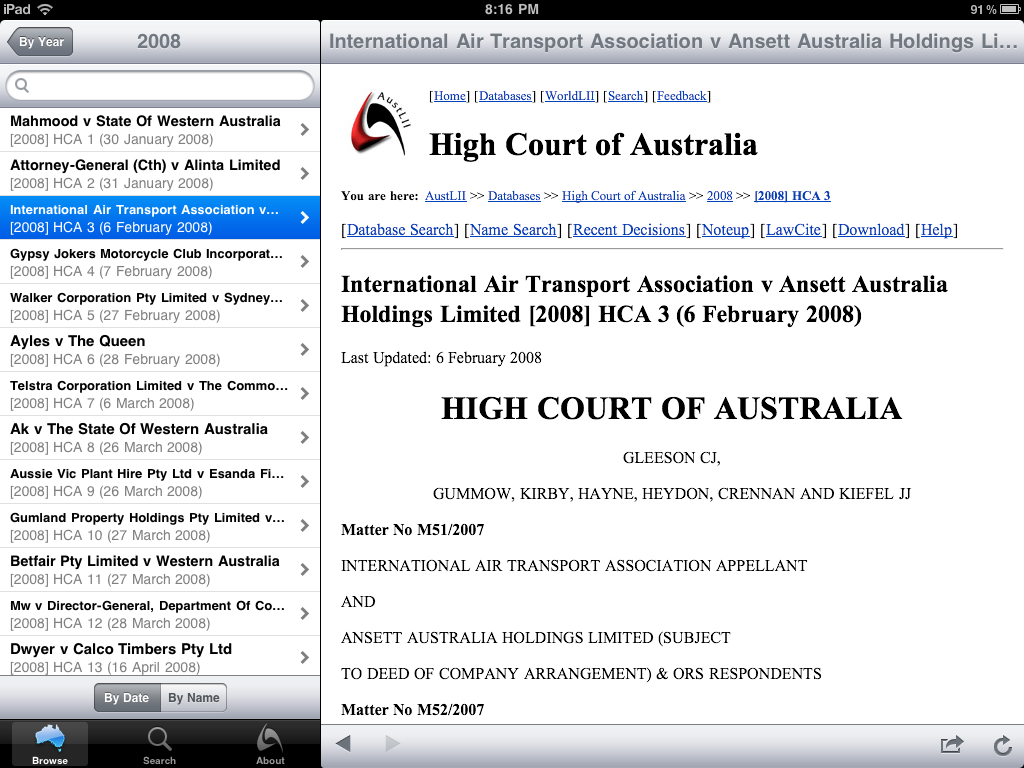1024x768 pixels.
Task: Open Walker Corporation Pty Limited case
Action: click(x=159, y=306)
